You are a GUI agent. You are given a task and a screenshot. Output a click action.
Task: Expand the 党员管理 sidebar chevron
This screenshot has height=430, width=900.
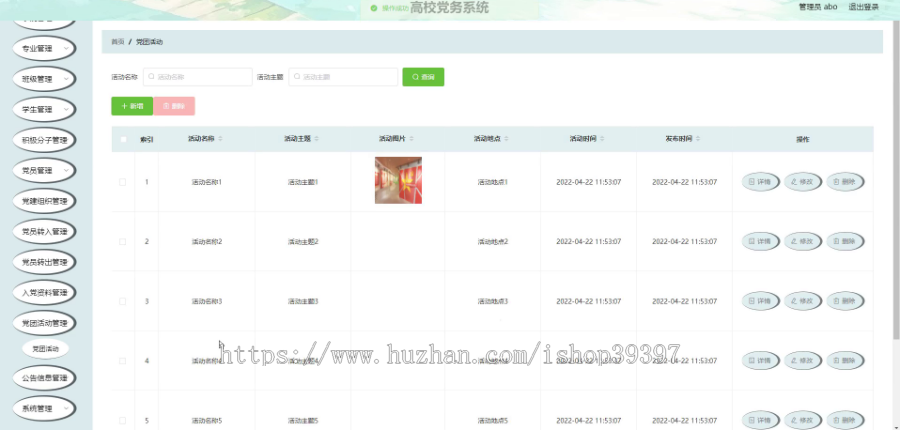pos(66,171)
